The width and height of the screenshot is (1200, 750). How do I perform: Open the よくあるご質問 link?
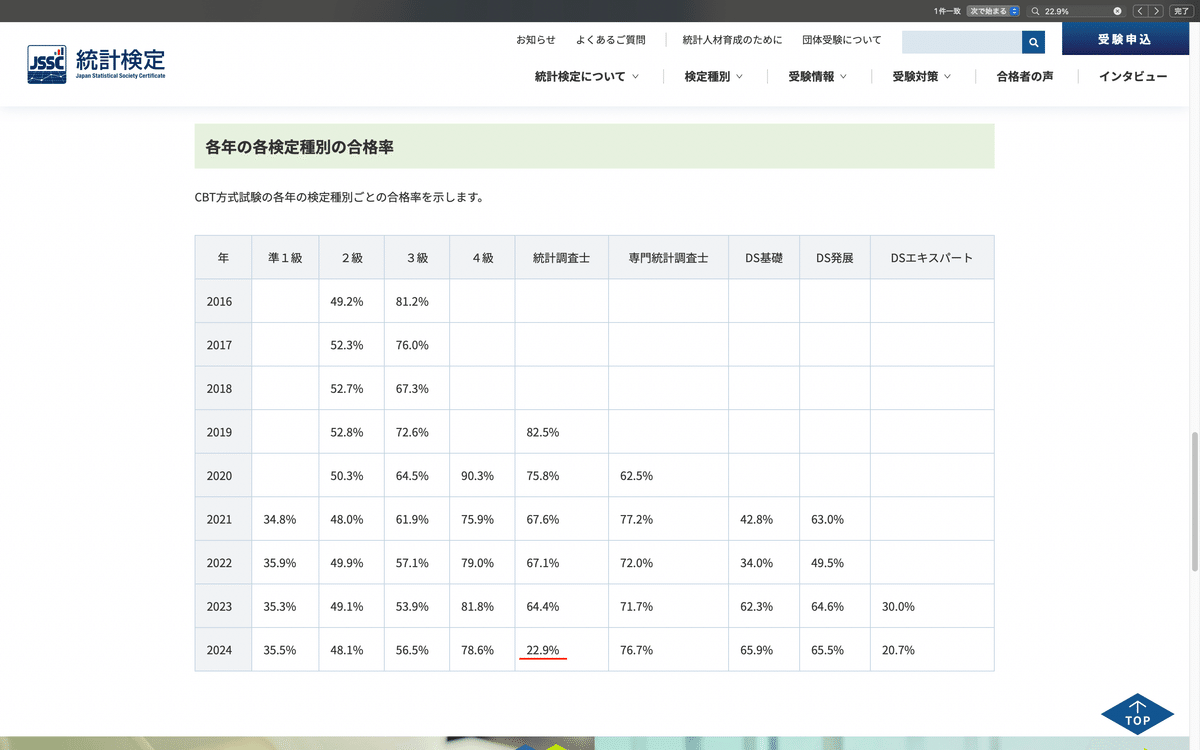[611, 40]
